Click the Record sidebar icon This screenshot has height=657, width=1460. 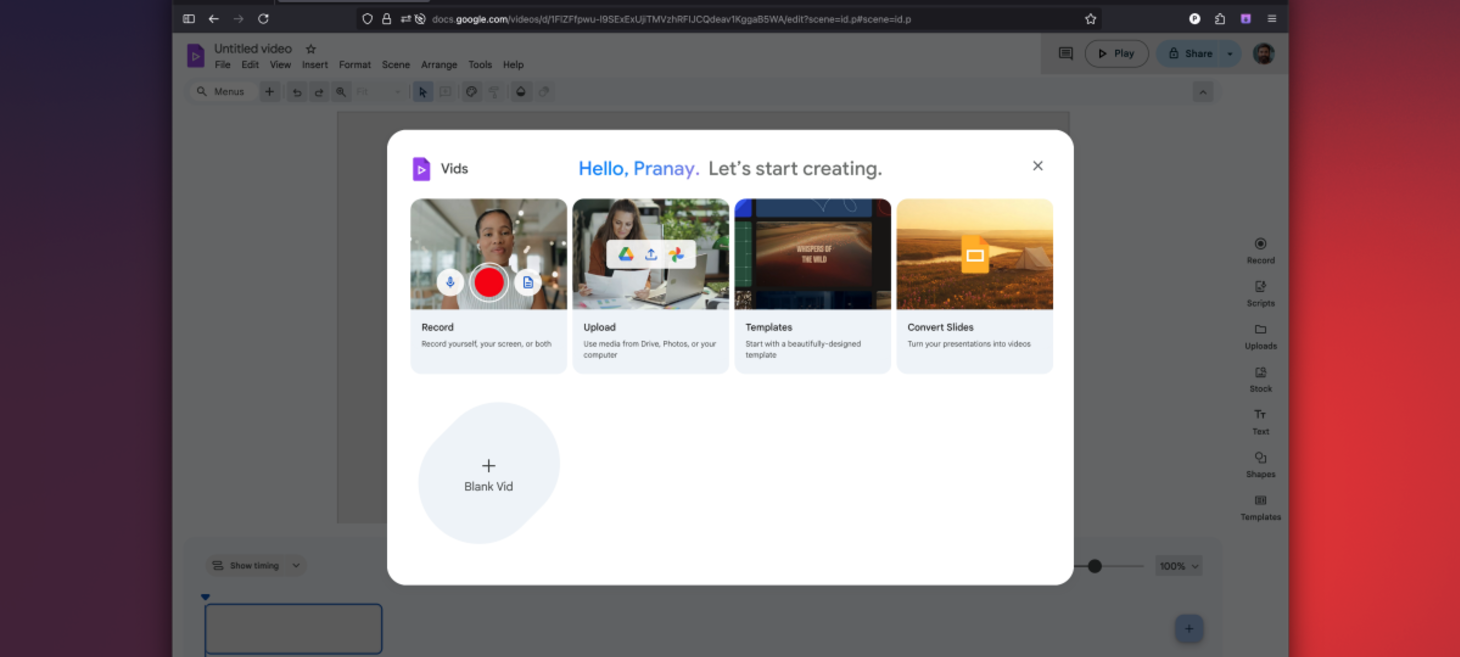[x=1260, y=244]
